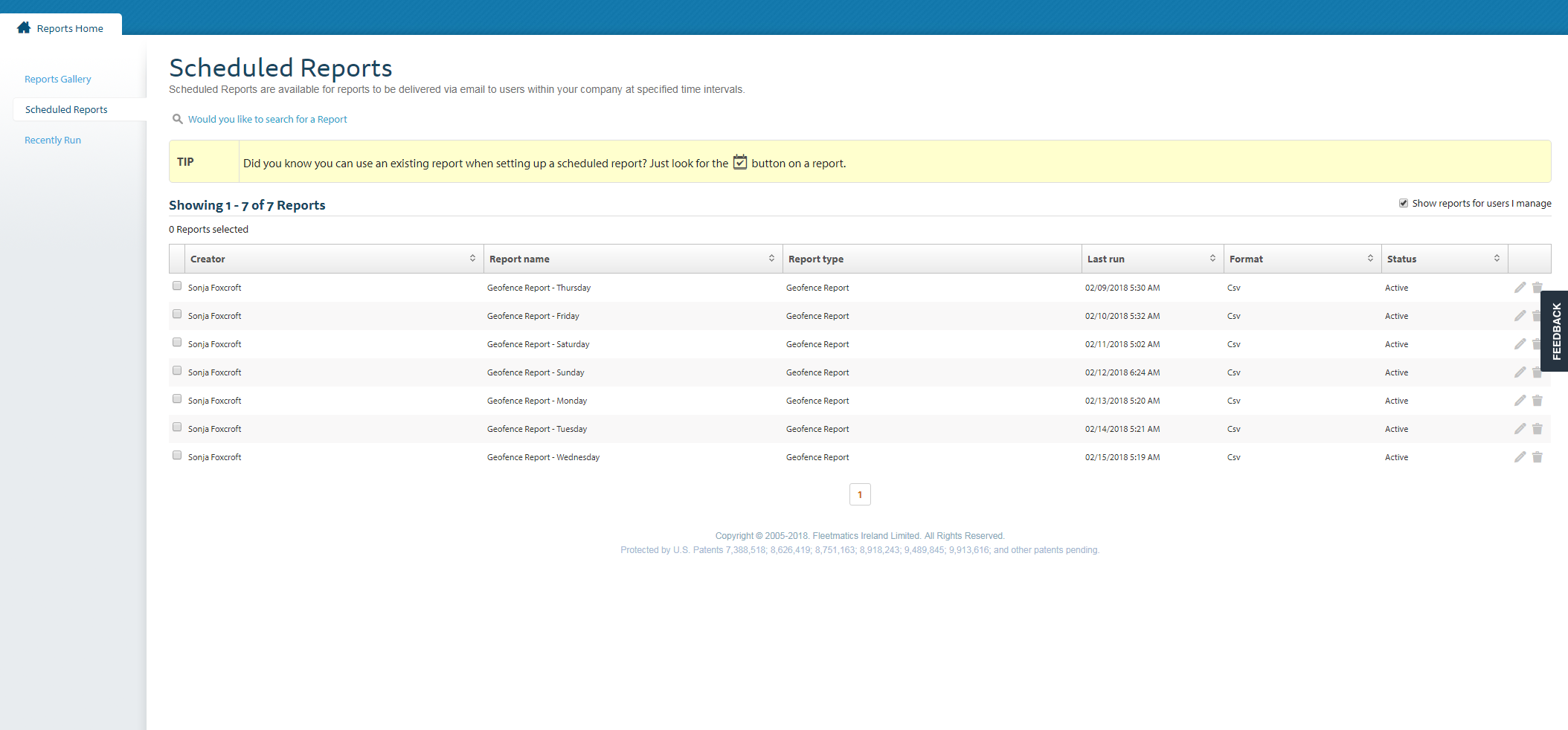
Task: Sort by Last run column arrows
Action: coord(1212,259)
